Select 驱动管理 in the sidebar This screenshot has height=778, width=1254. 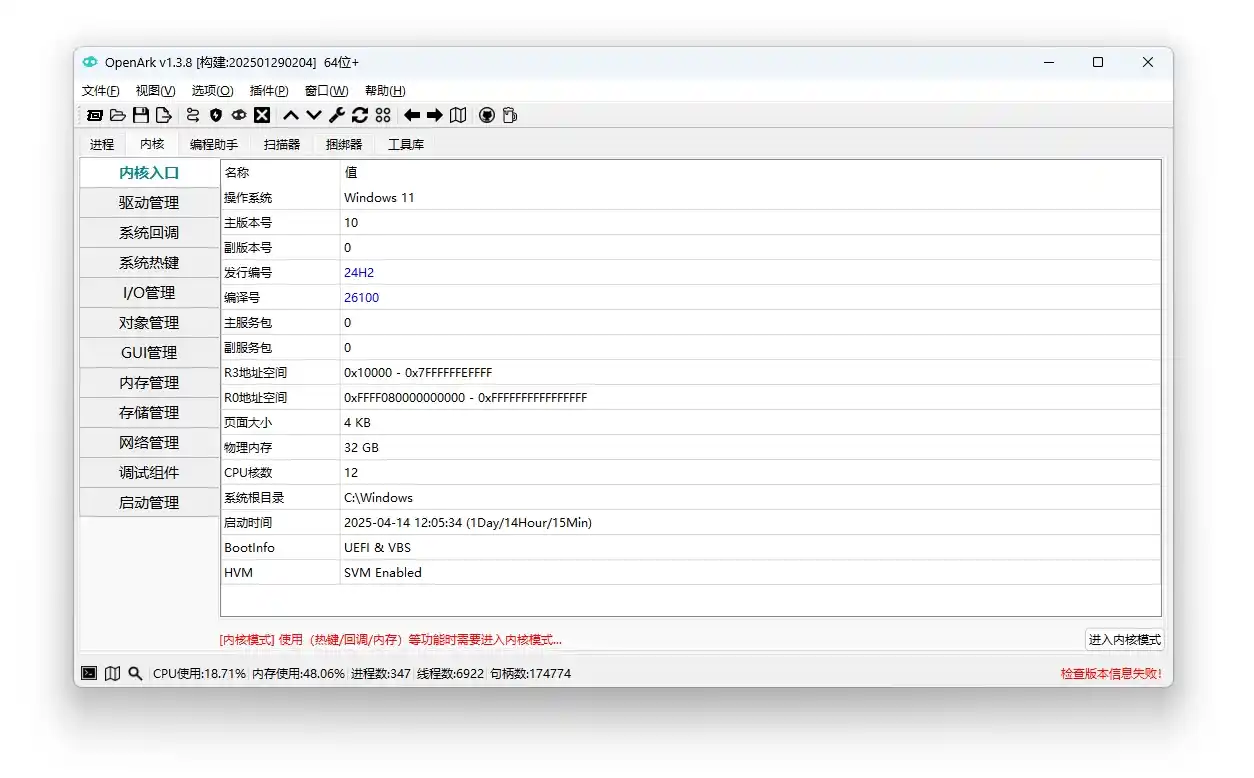pyautogui.click(x=149, y=202)
